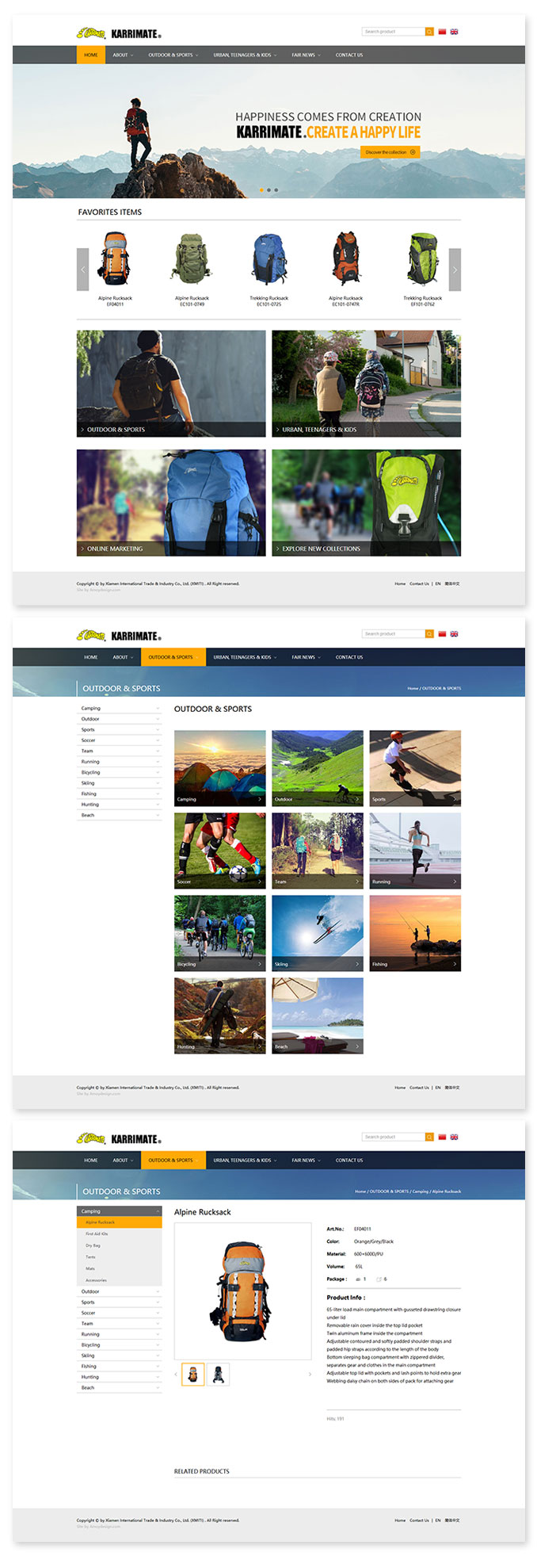537x1568 pixels.
Task: Click Camping in the Alpine Rucksack breadcrumb
Action: coord(420,1191)
